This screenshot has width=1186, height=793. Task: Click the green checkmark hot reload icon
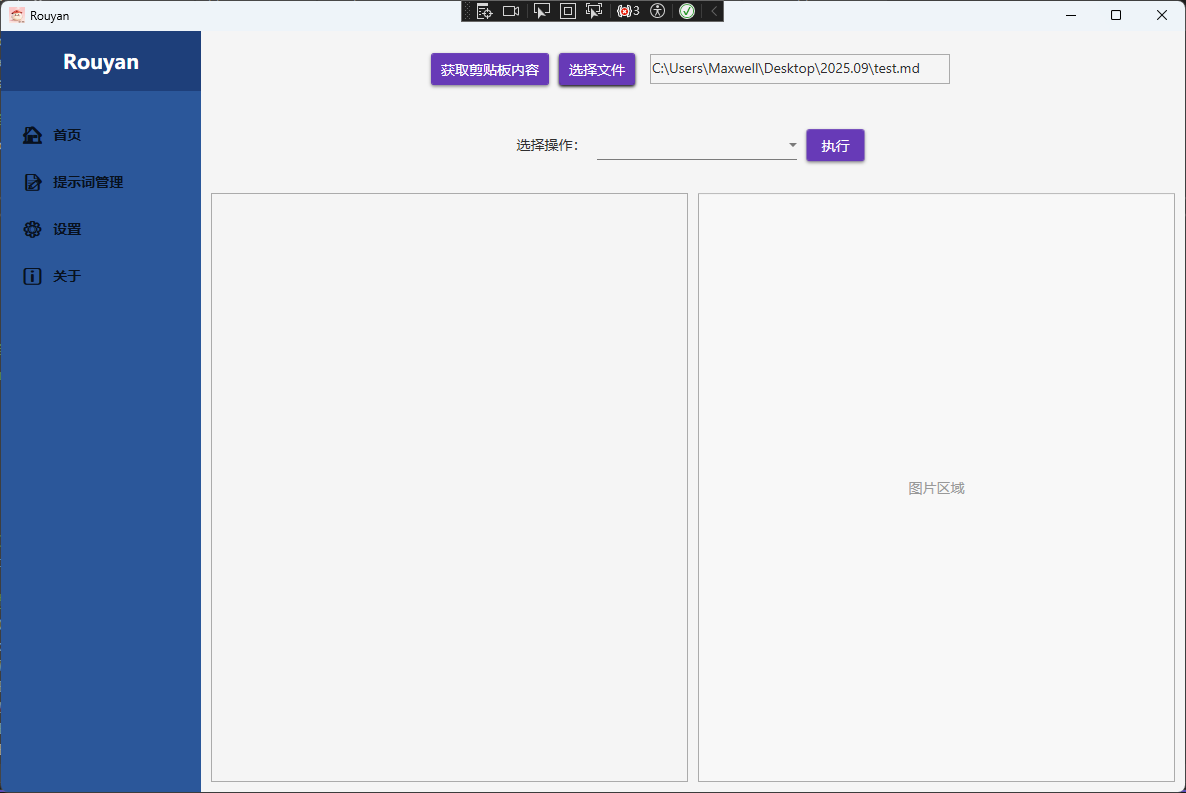pyautogui.click(x=687, y=11)
